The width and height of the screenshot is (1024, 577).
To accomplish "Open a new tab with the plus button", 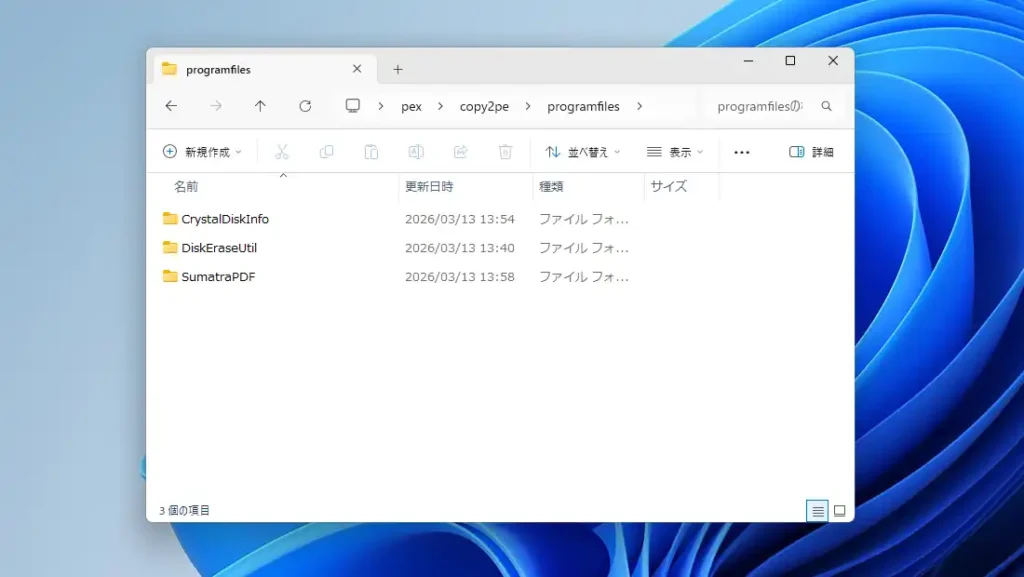I will (398, 69).
